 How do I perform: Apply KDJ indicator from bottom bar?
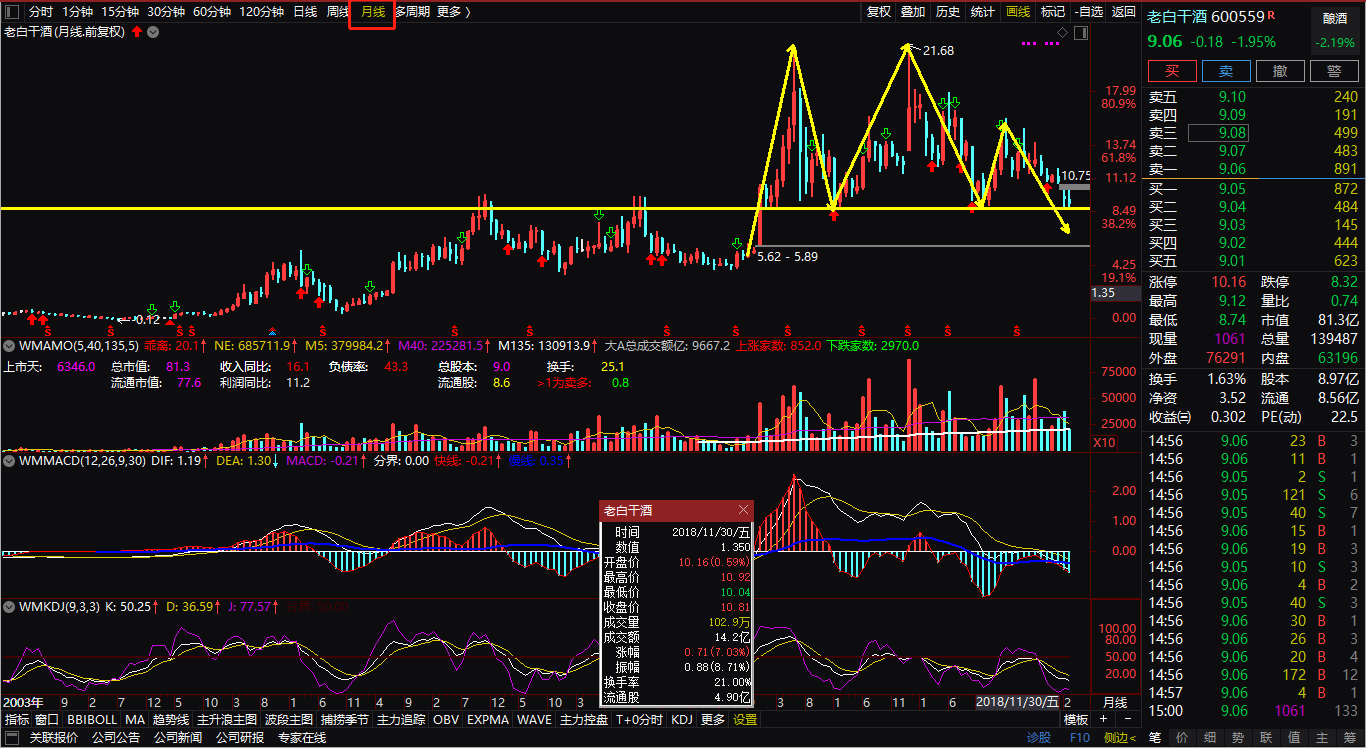pyautogui.click(x=682, y=719)
